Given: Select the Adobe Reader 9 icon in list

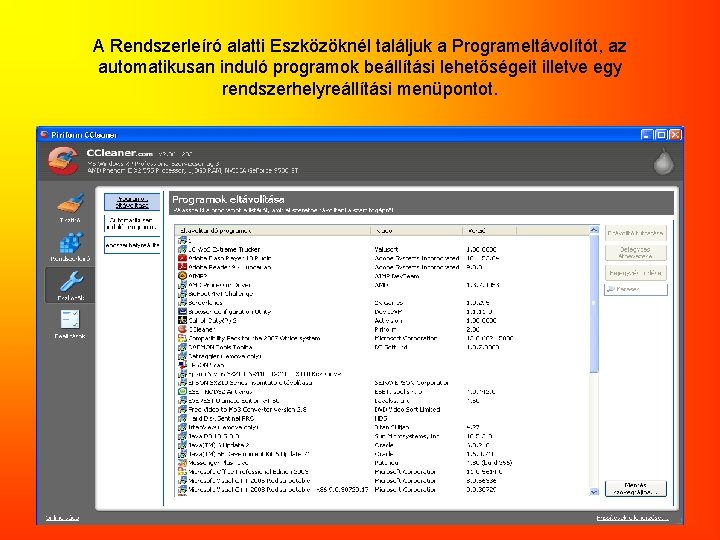Looking at the screenshot, I should [182, 267].
